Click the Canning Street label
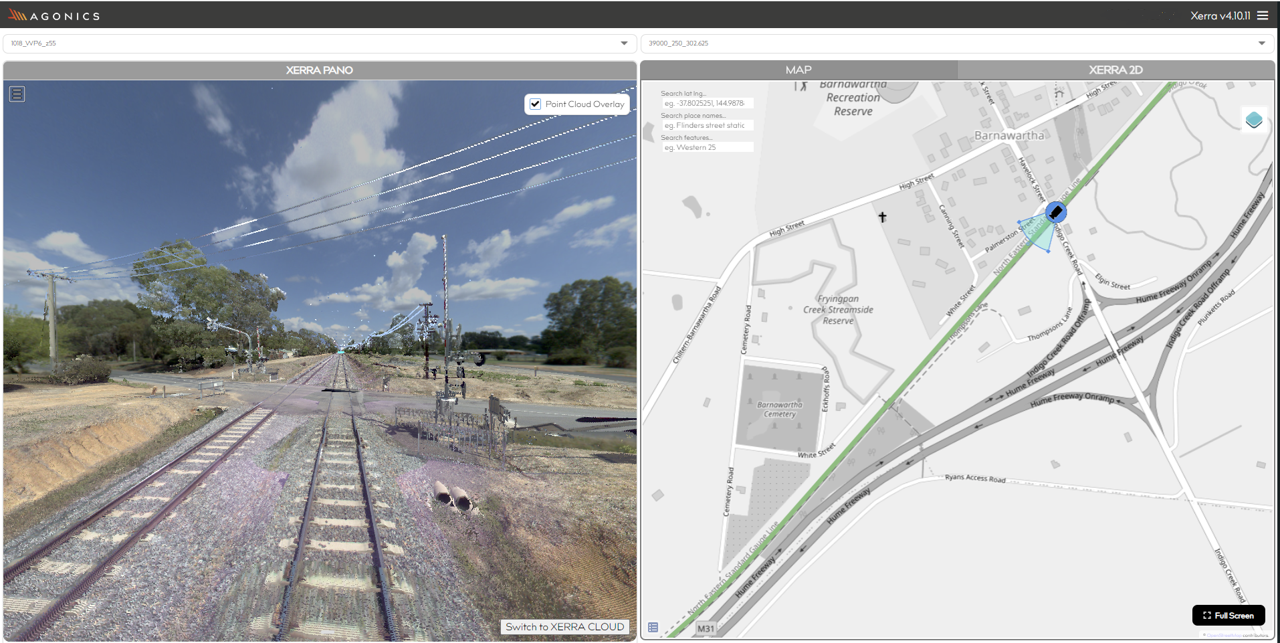 [x=954, y=228]
